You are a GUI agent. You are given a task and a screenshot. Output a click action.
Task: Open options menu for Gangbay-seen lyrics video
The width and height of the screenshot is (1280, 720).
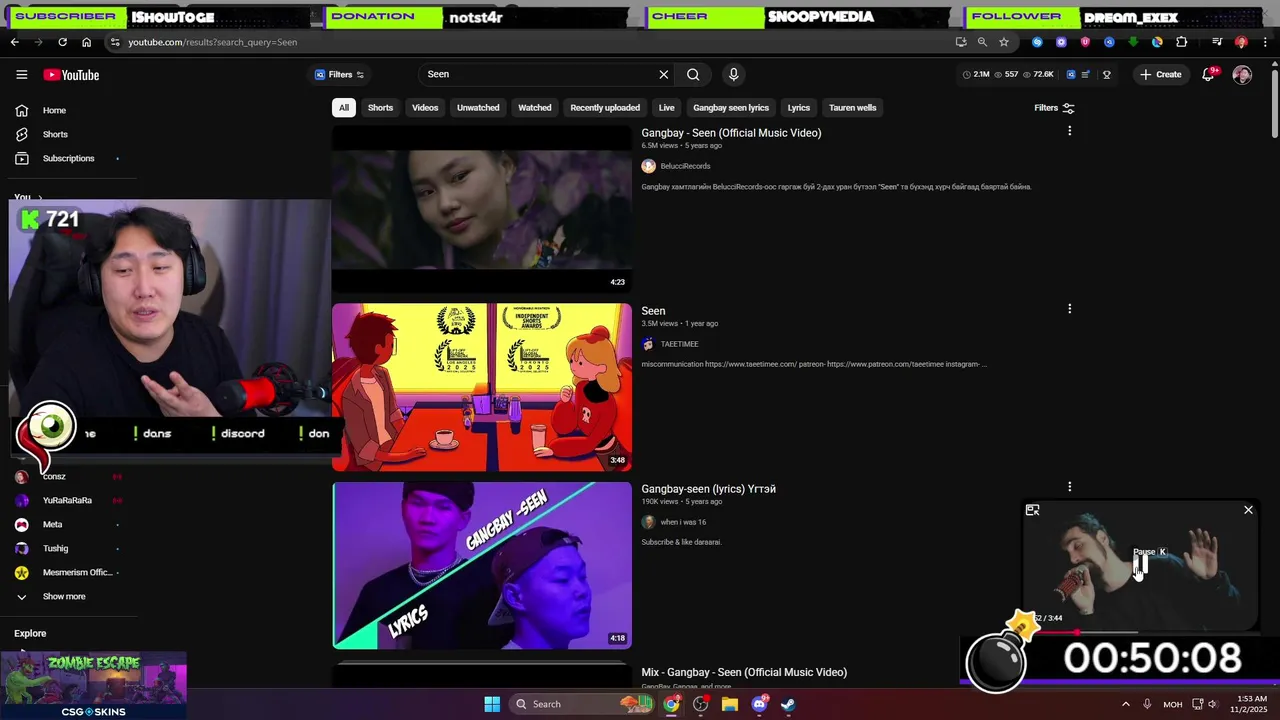tap(1069, 487)
